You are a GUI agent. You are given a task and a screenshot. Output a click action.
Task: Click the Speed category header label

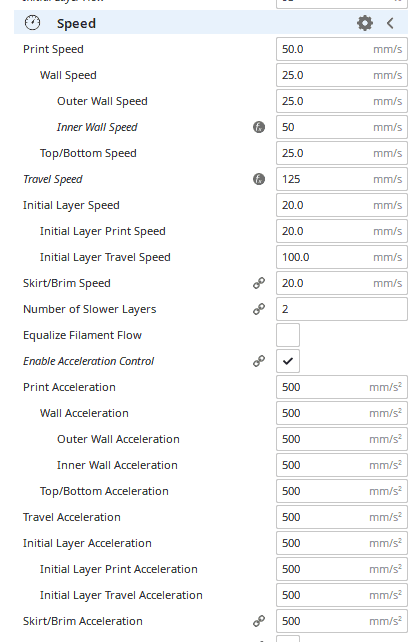(76, 24)
